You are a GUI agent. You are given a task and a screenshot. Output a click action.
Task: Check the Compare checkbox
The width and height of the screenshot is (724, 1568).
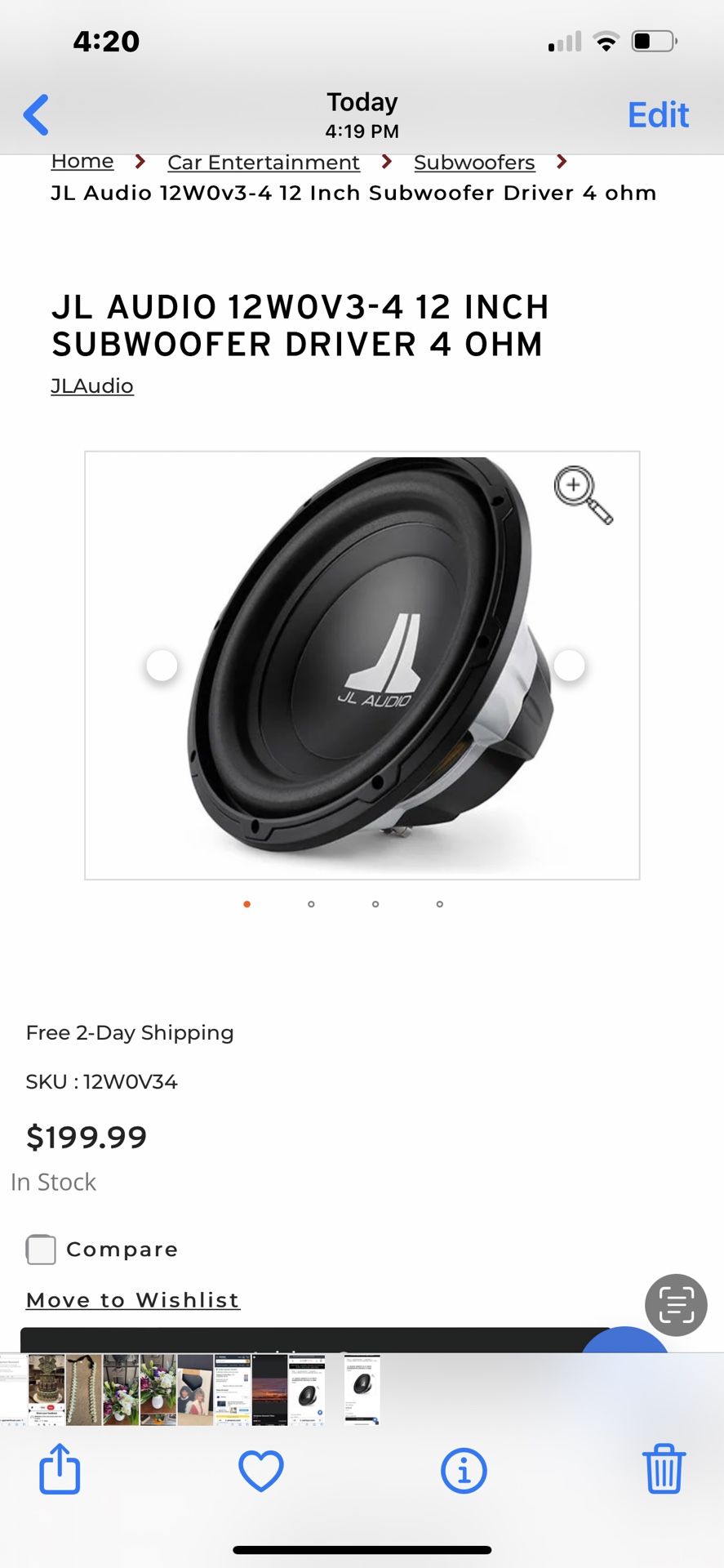41,1249
